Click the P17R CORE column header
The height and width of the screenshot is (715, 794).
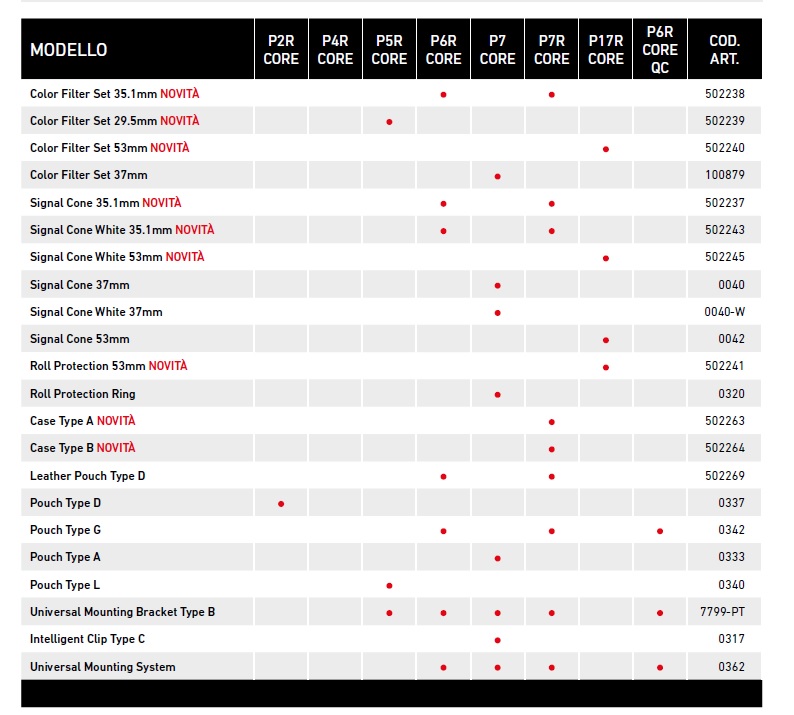(x=605, y=50)
